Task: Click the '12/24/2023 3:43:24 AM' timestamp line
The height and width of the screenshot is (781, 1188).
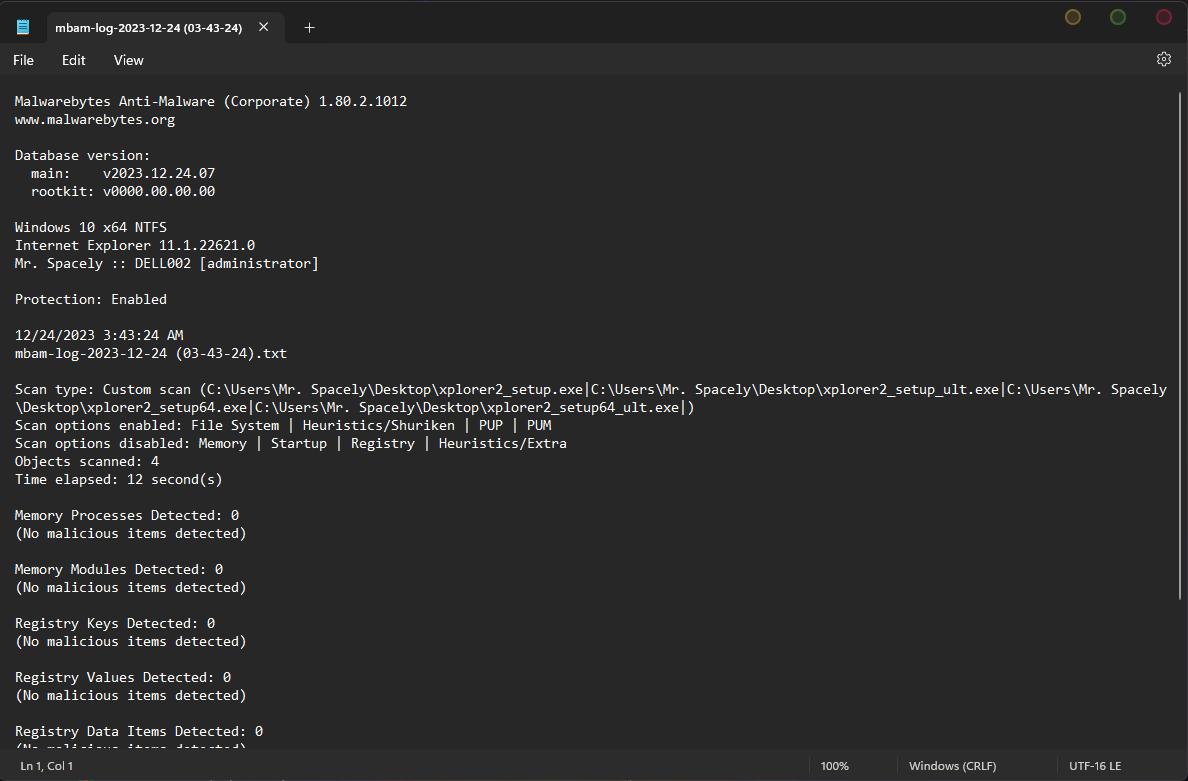Action: coord(99,335)
